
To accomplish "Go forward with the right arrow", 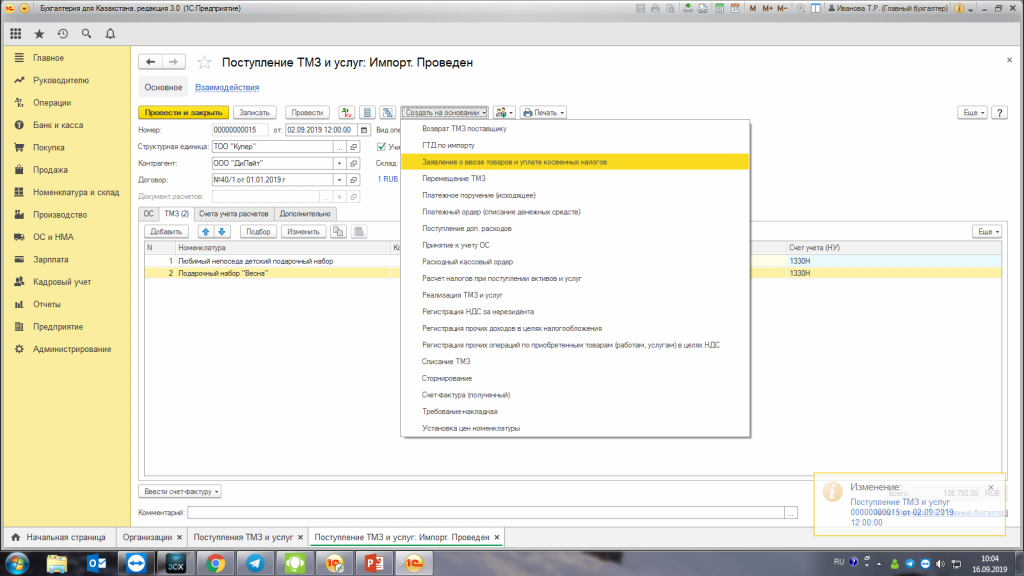I will (x=174, y=61).
